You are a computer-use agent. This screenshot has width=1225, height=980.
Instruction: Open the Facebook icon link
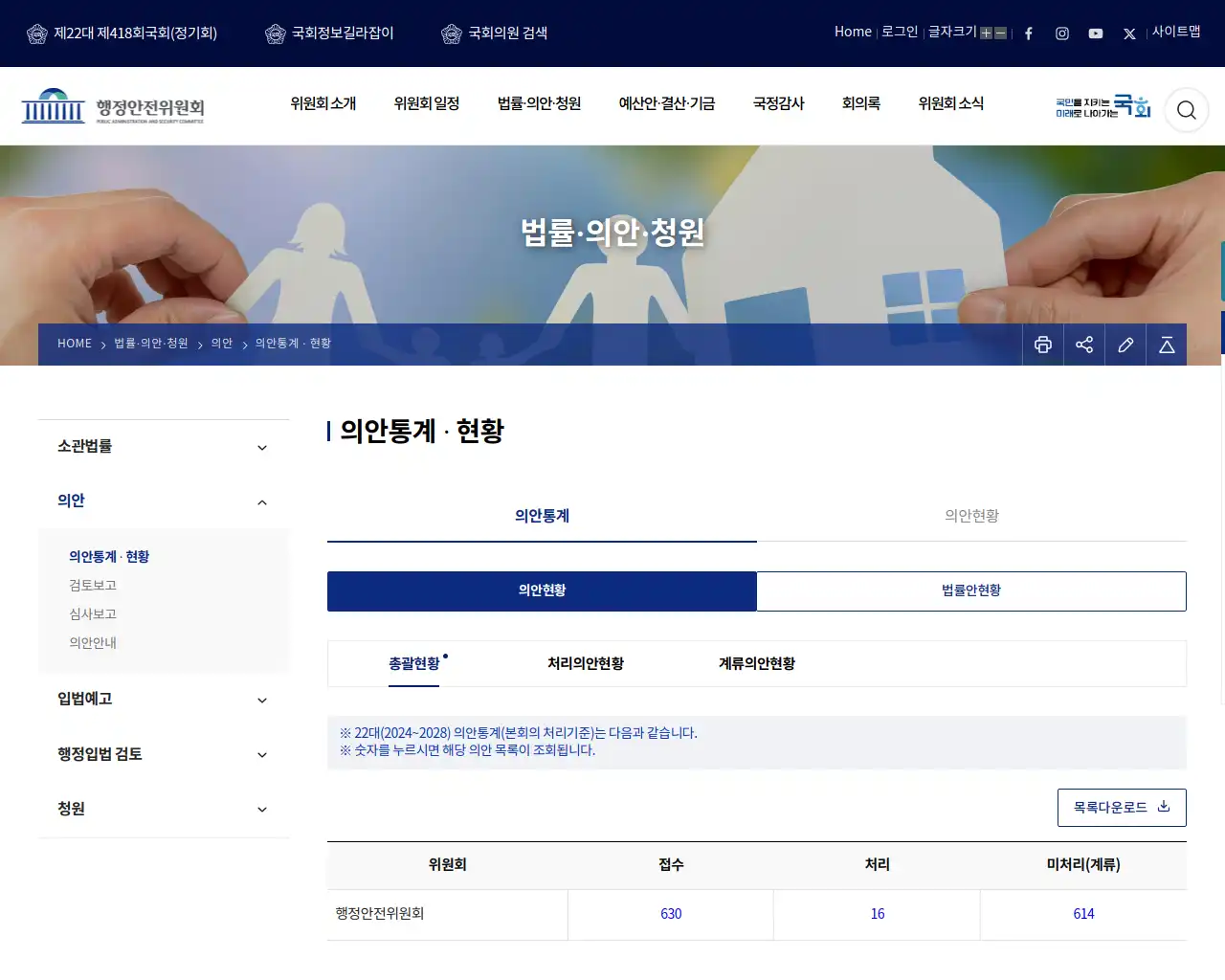(1029, 33)
